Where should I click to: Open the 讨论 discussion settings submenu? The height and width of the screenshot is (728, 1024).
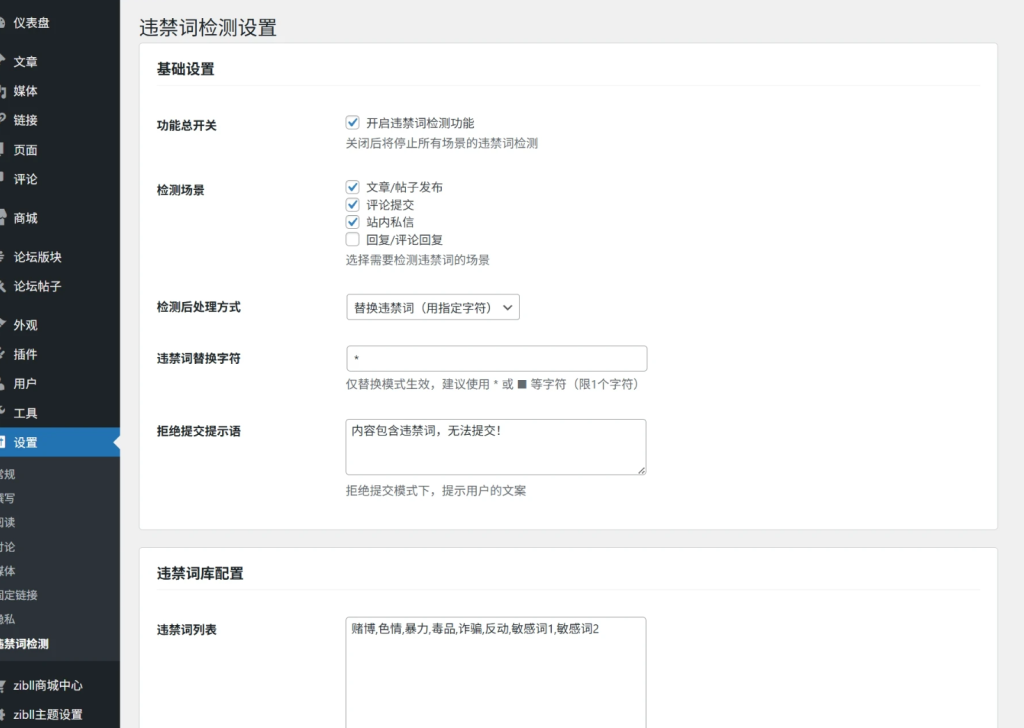click(x=8, y=546)
